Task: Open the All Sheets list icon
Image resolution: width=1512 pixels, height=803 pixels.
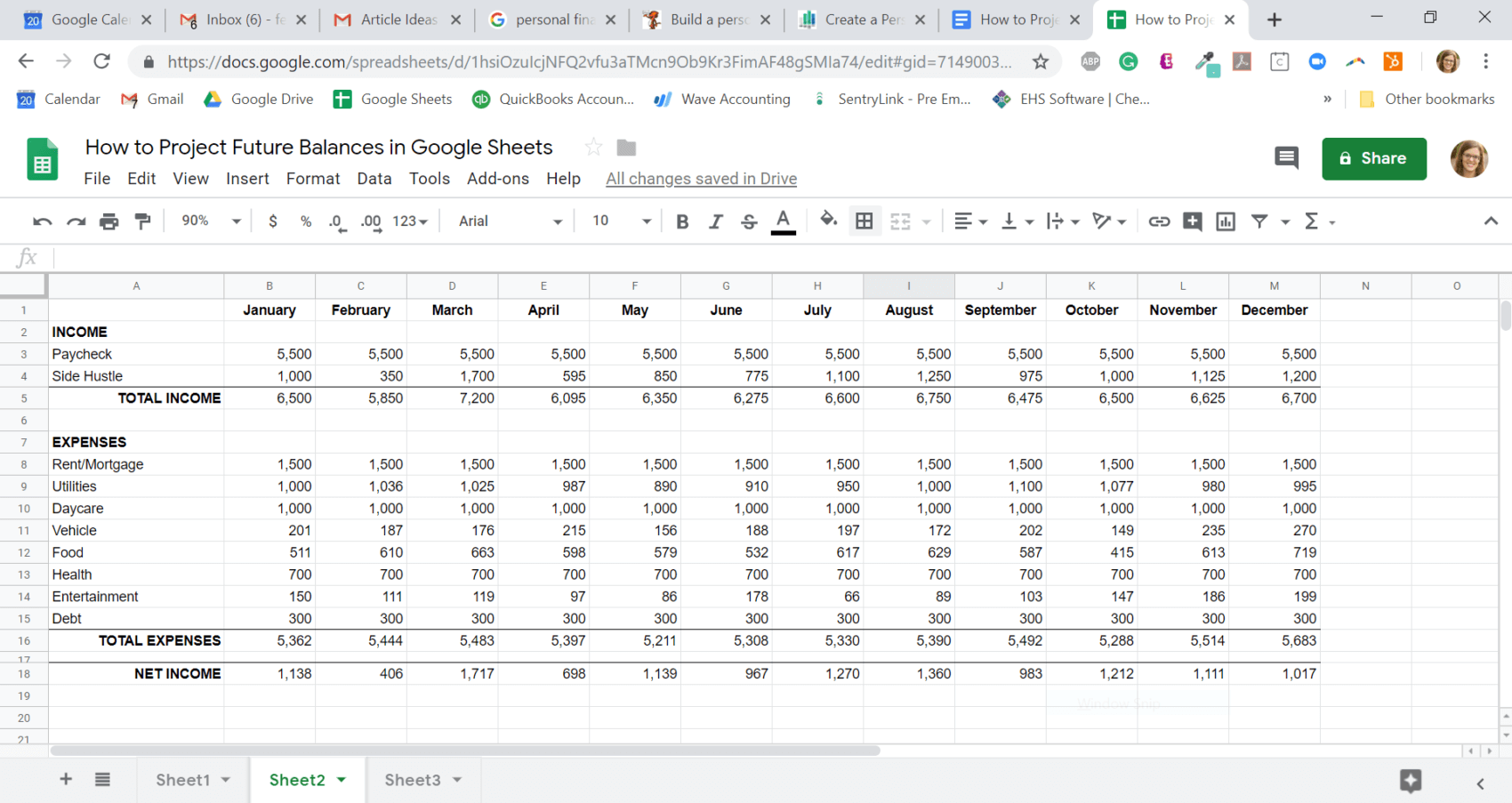Action: pos(102,779)
